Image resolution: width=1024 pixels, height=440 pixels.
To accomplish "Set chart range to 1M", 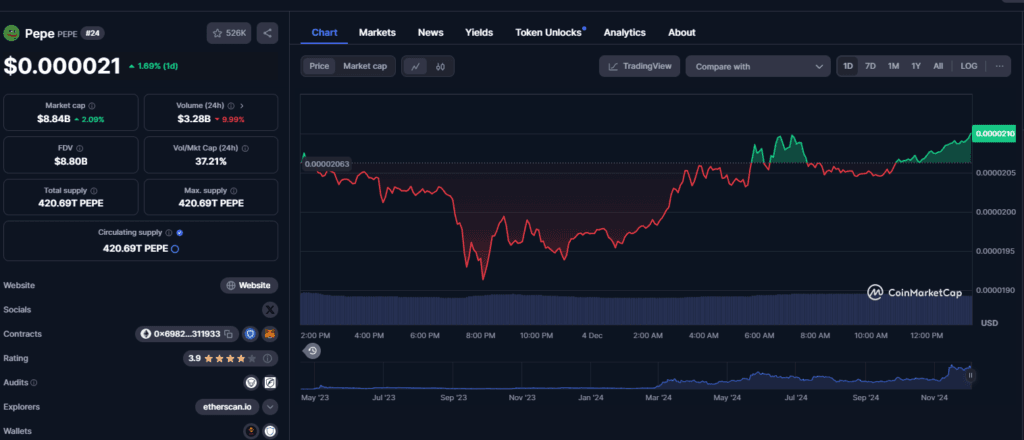I will [893, 66].
